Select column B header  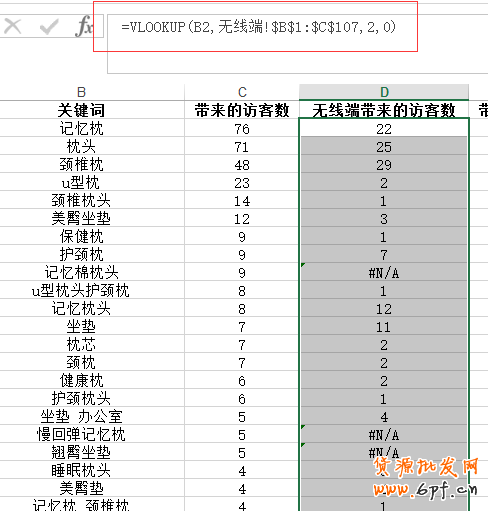(82, 92)
